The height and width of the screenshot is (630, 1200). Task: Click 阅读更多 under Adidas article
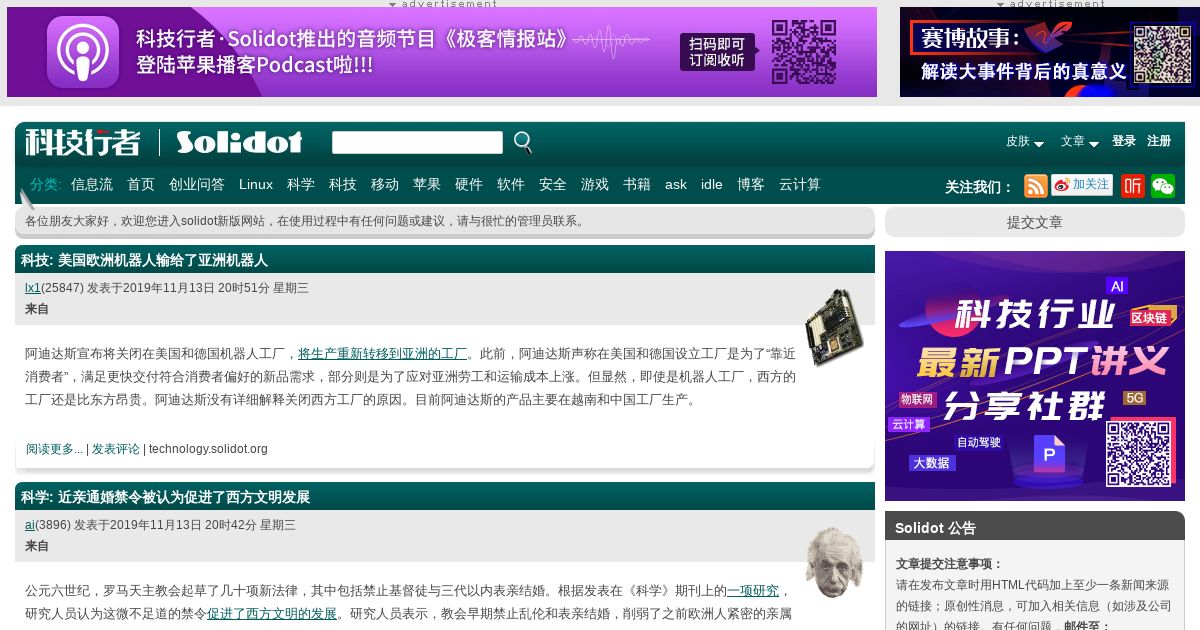[x=54, y=449]
